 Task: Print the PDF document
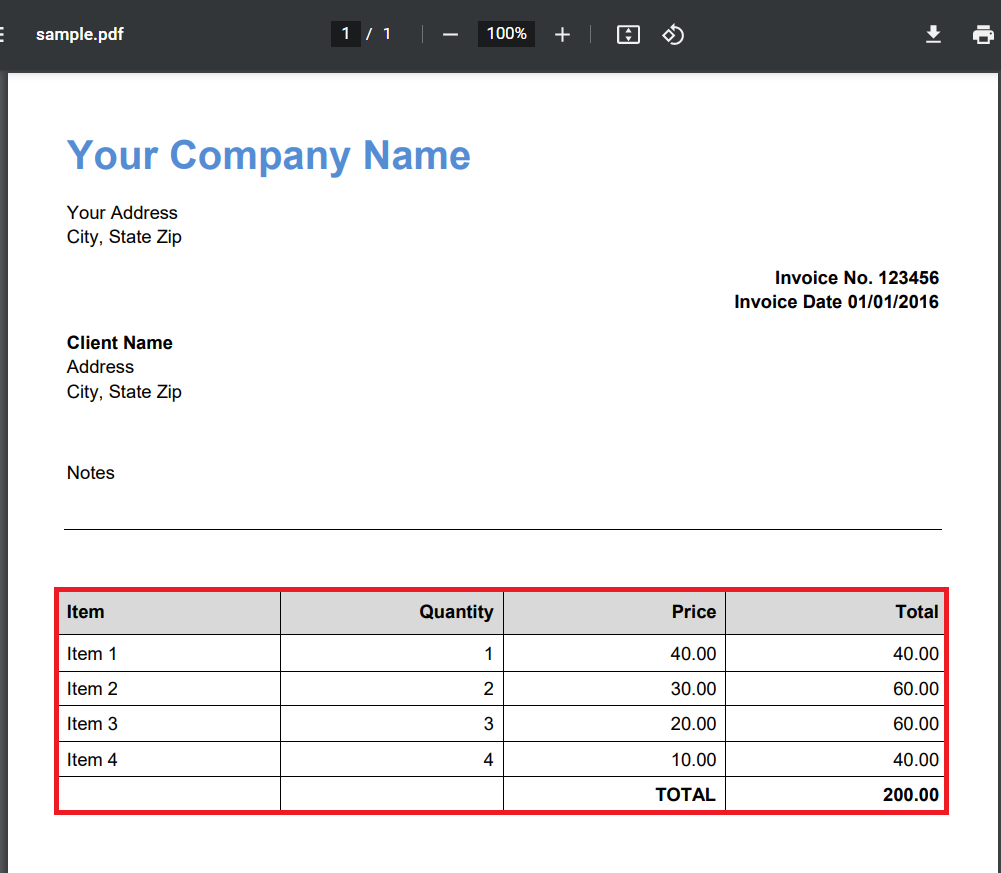pos(983,34)
